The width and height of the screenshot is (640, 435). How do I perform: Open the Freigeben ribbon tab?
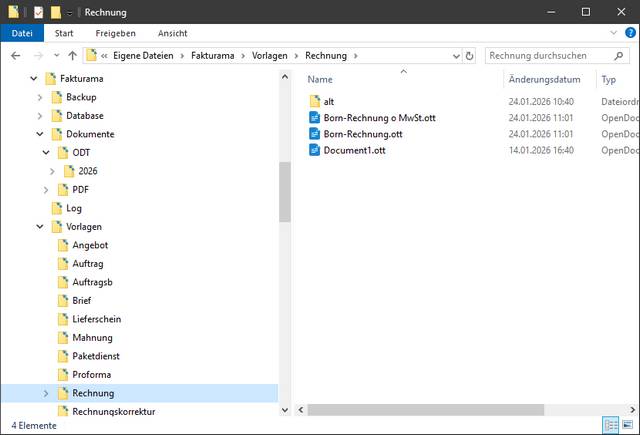click(115, 33)
